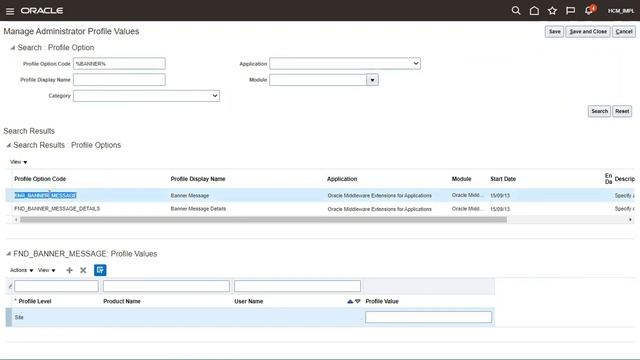Select the FND_BANNER_MESSAGE row
The height and width of the screenshot is (360, 640).
[x=320, y=196]
